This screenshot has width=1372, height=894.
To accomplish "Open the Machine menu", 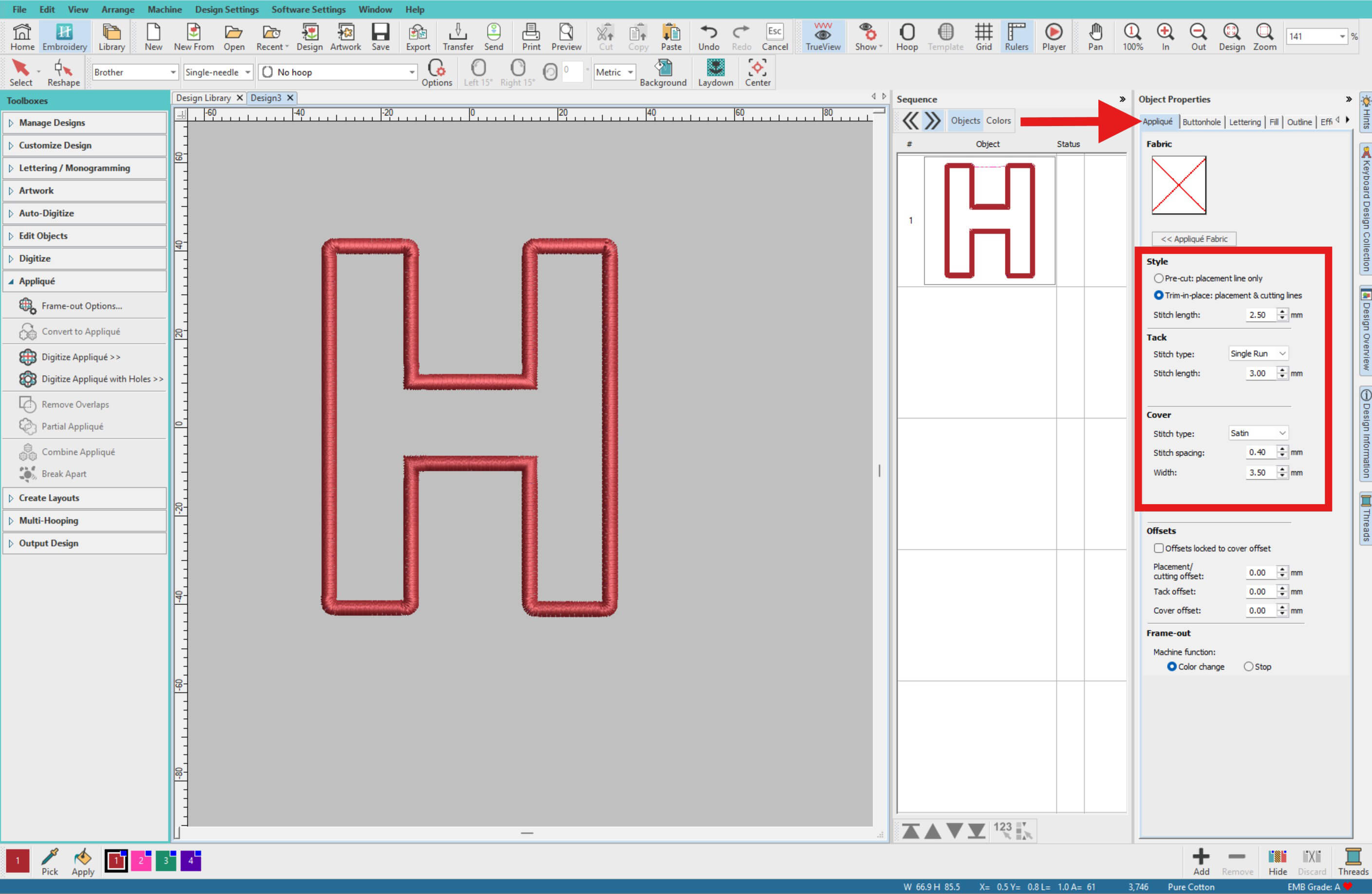I will [164, 9].
